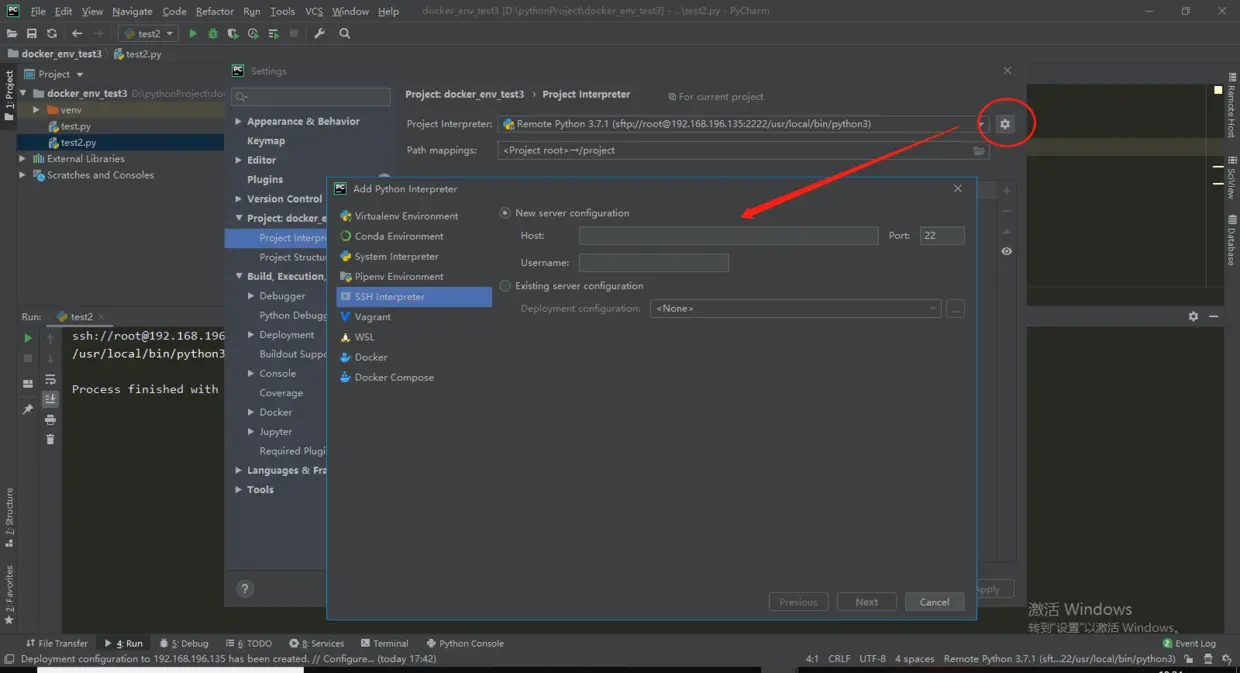Select New server configuration radio button
Viewport: 1240px width, 673px height.
pos(505,213)
